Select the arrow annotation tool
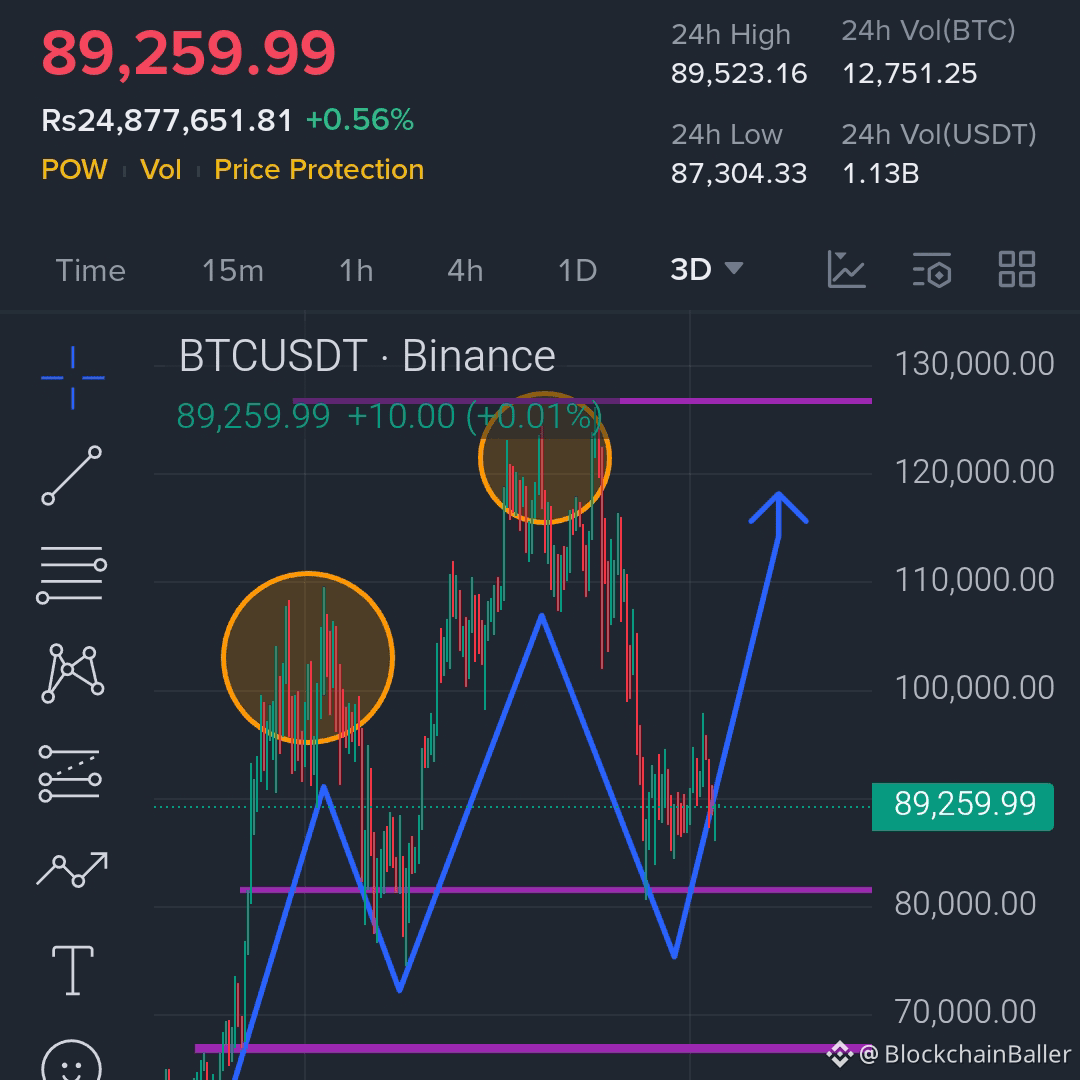The width and height of the screenshot is (1080, 1080). 71,868
